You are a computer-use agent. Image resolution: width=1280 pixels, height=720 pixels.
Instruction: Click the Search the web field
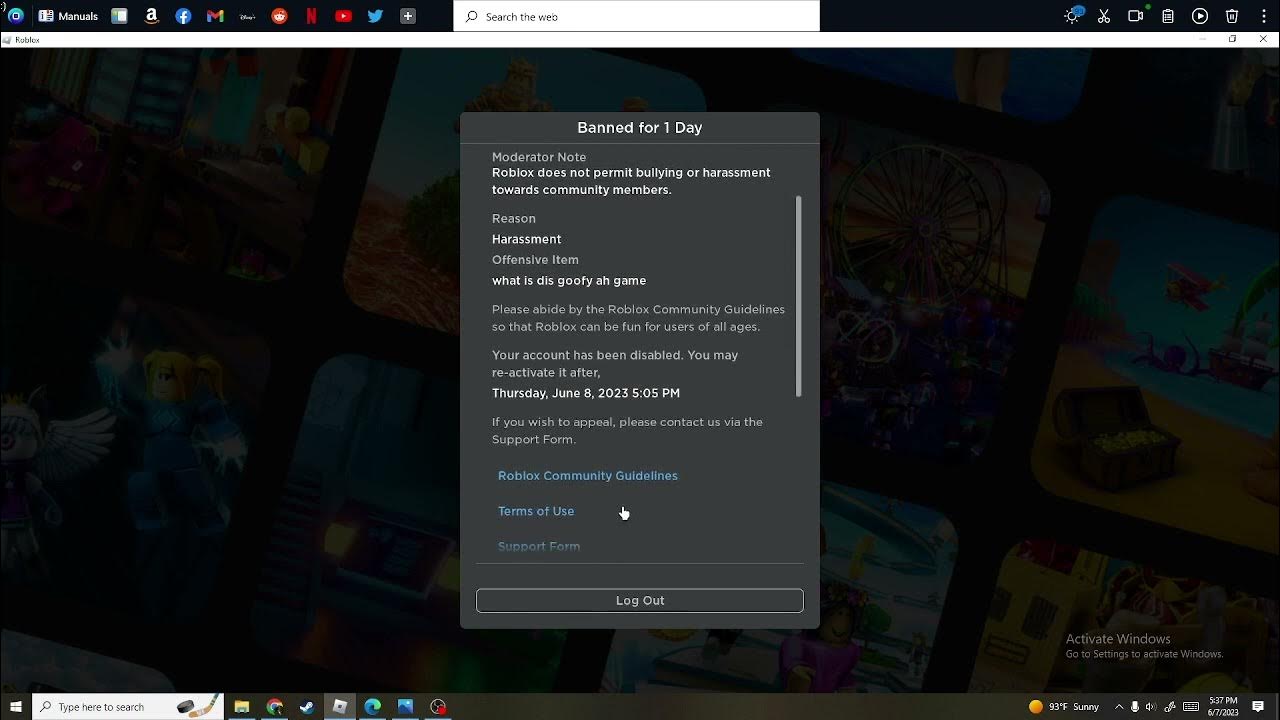click(637, 16)
